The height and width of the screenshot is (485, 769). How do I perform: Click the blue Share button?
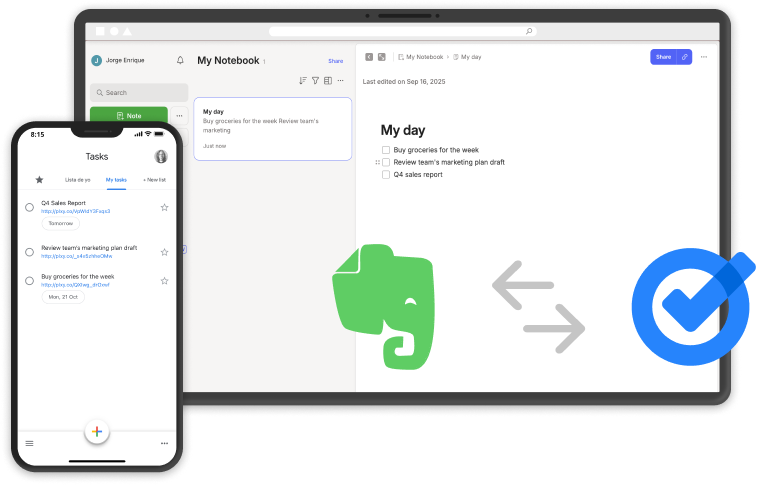[x=663, y=57]
